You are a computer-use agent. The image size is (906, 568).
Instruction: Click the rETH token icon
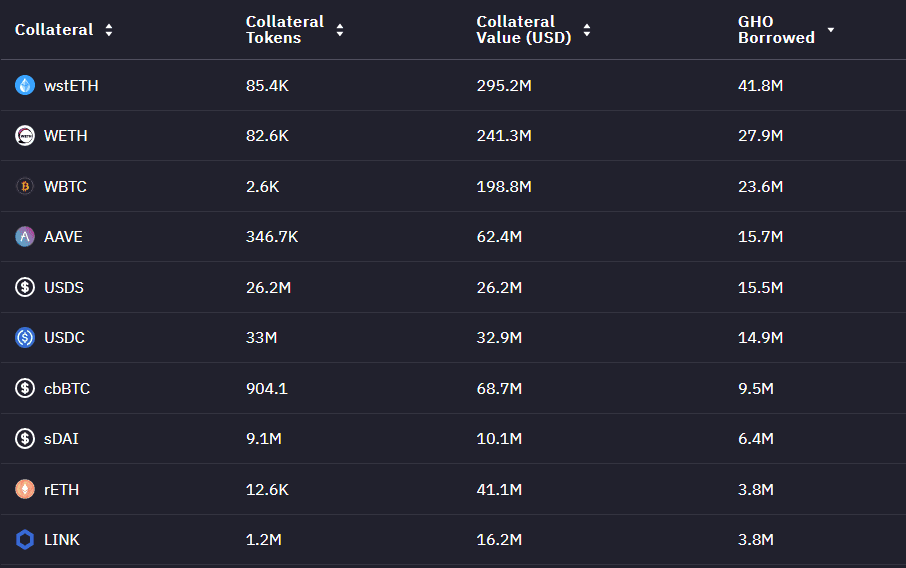[25, 489]
